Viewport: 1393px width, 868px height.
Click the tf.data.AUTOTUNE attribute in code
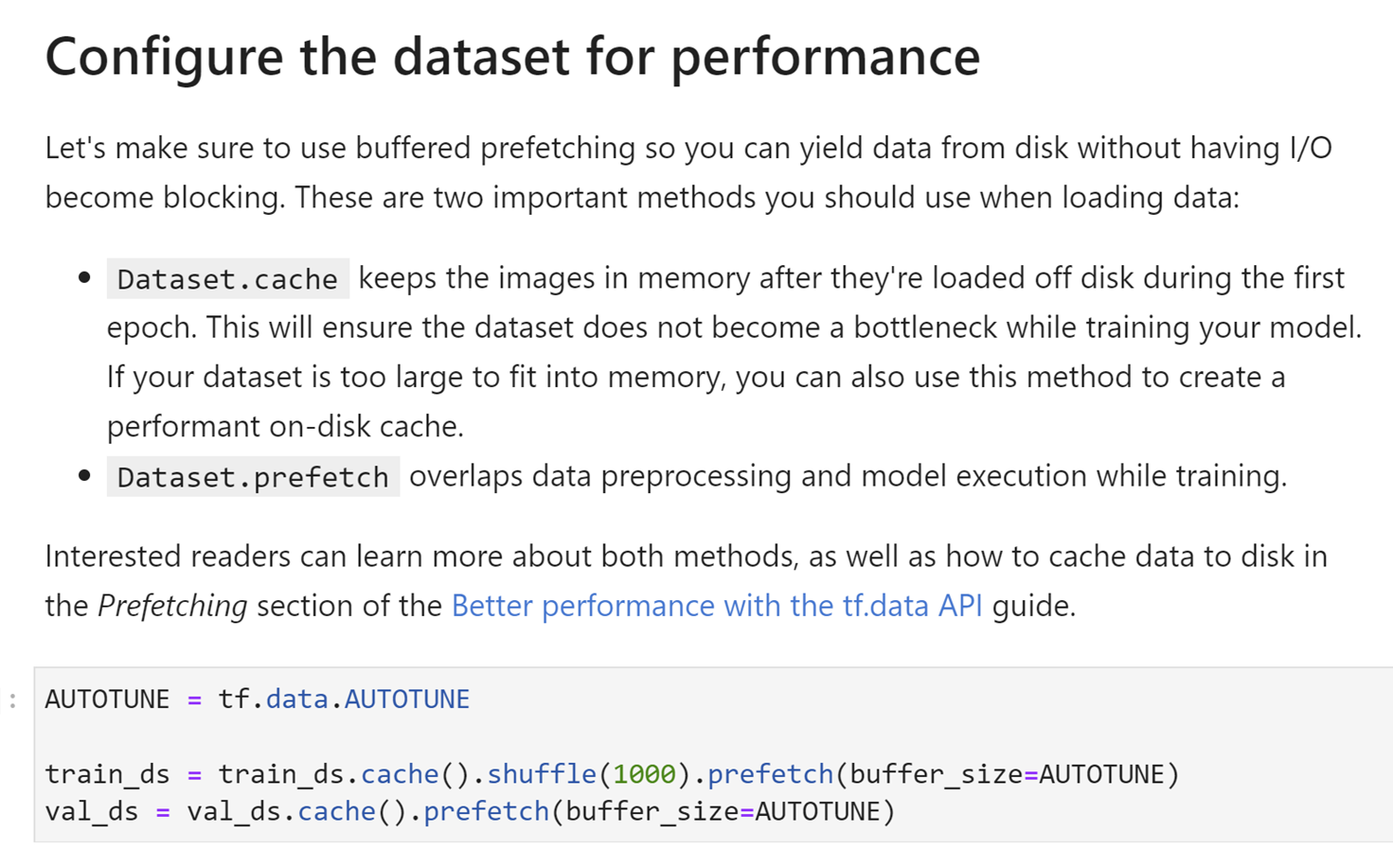coord(344,700)
